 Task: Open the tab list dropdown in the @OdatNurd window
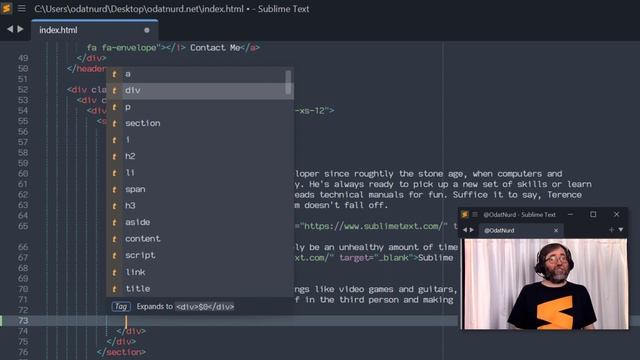click(621, 230)
